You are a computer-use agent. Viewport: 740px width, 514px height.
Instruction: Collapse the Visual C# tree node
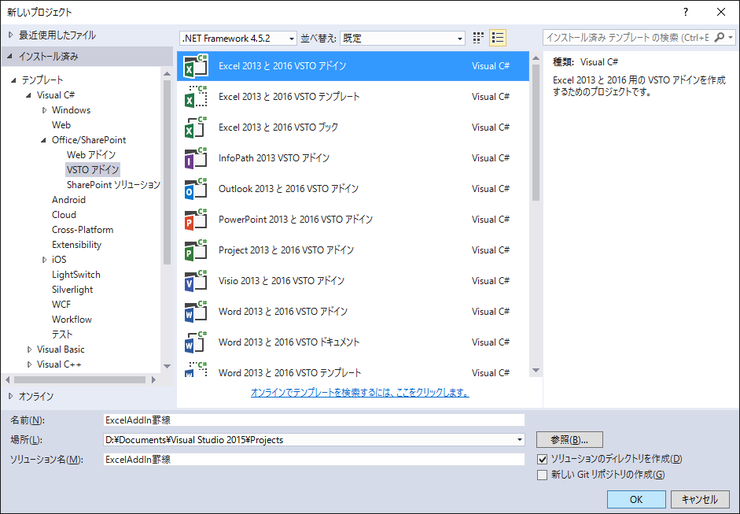point(29,95)
